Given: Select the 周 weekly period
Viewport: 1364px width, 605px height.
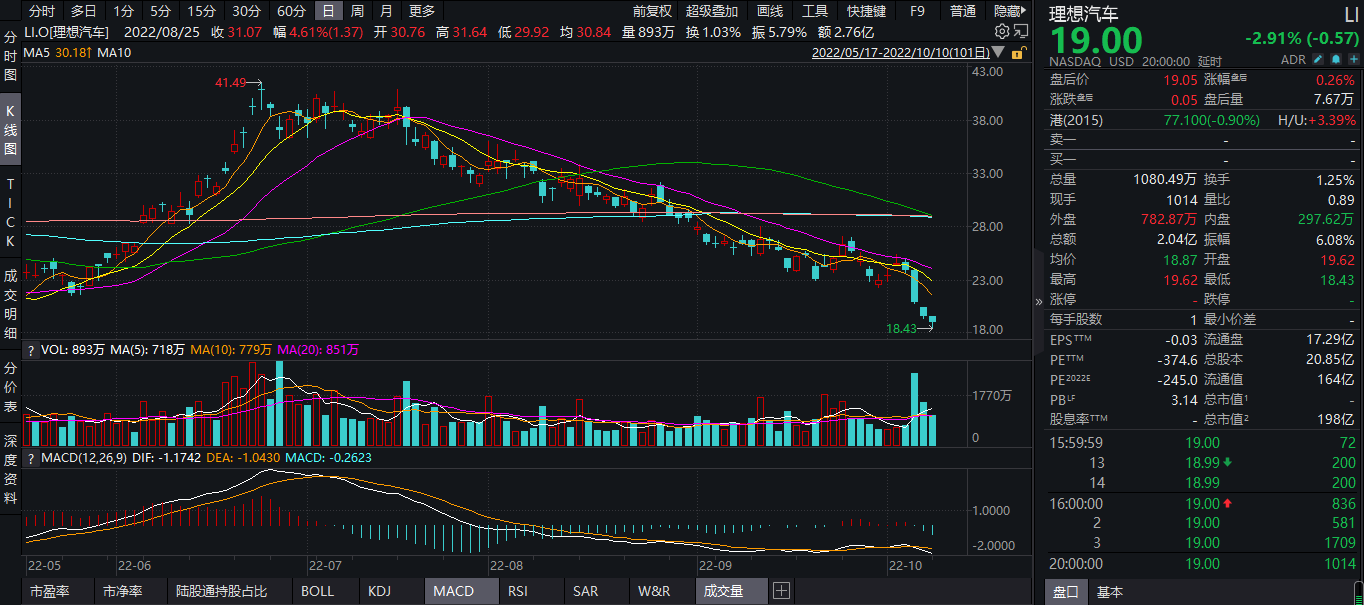Looking at the screenshot, I should click(x=357, y=11).
